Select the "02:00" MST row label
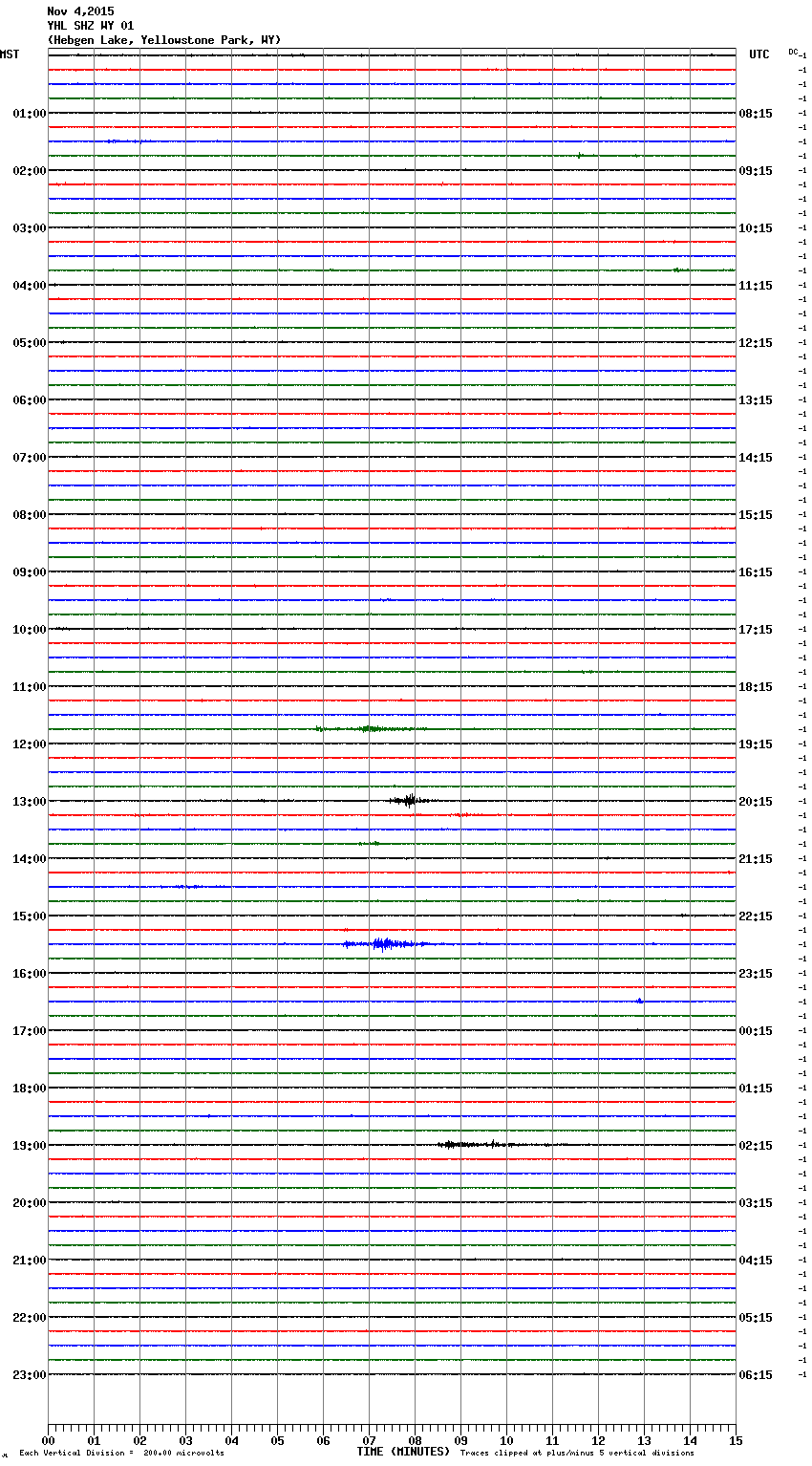The height and width of the screenshot is (1466, 812). point(30,171)
